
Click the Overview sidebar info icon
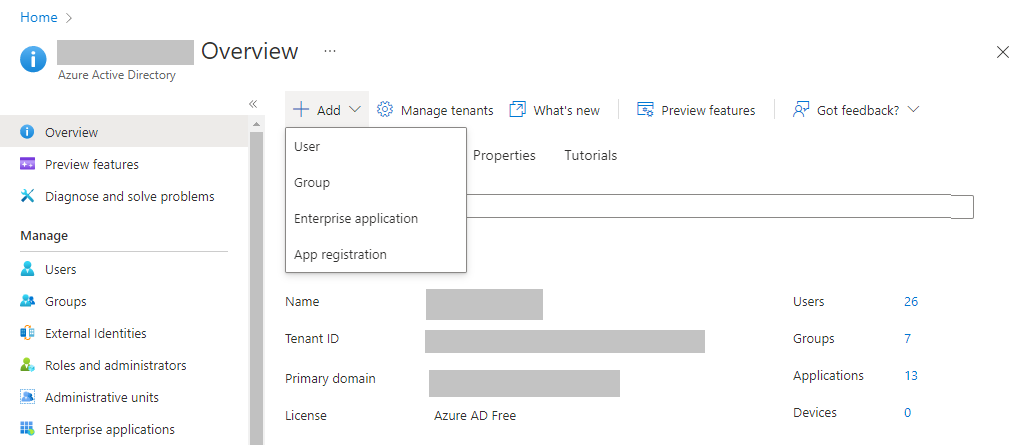tap(27, 132)
